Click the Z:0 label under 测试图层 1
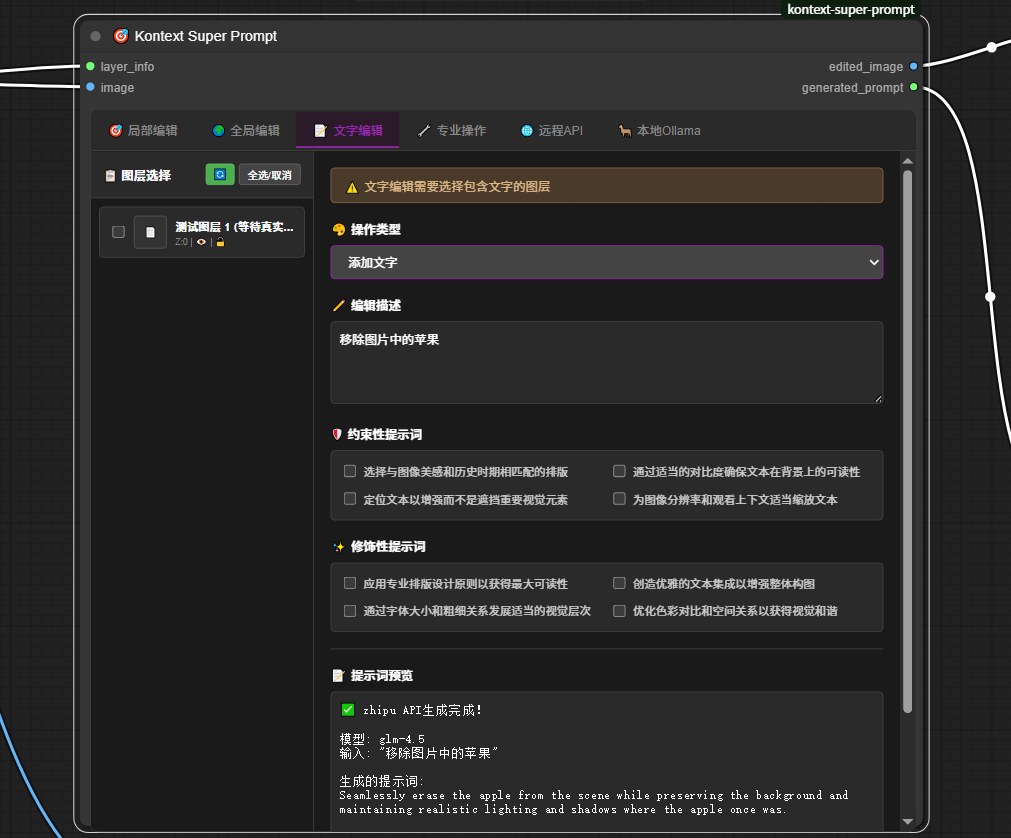The width and height of the screenshot is (1011, 838). 181,242
